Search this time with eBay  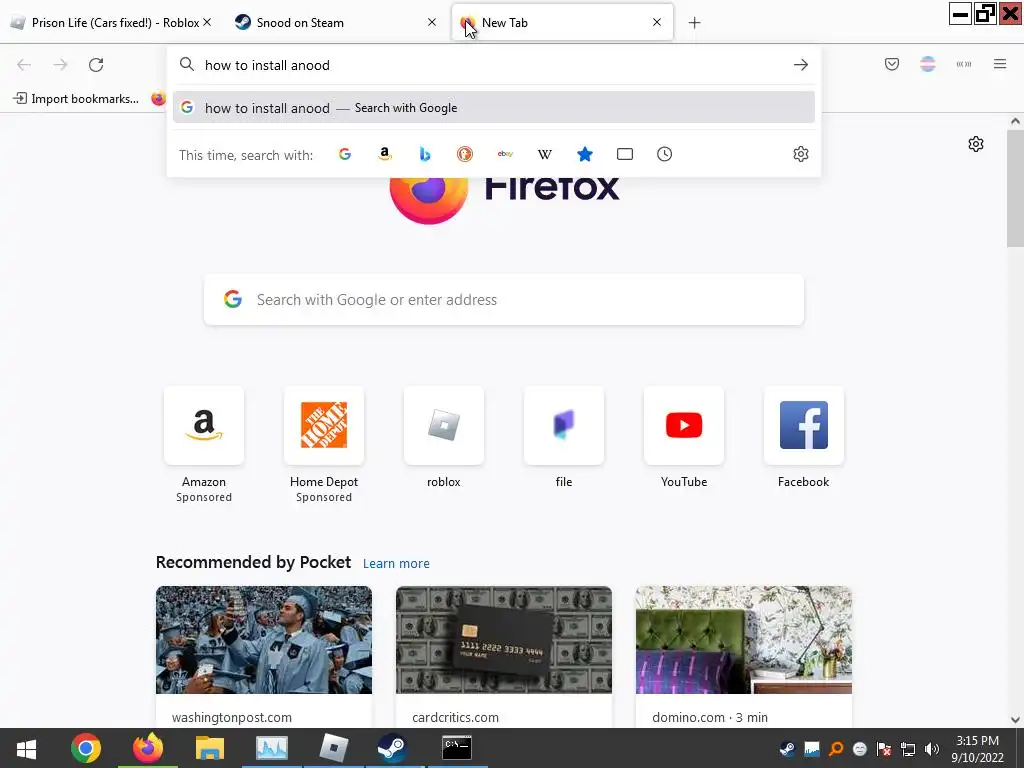[505, 154]
